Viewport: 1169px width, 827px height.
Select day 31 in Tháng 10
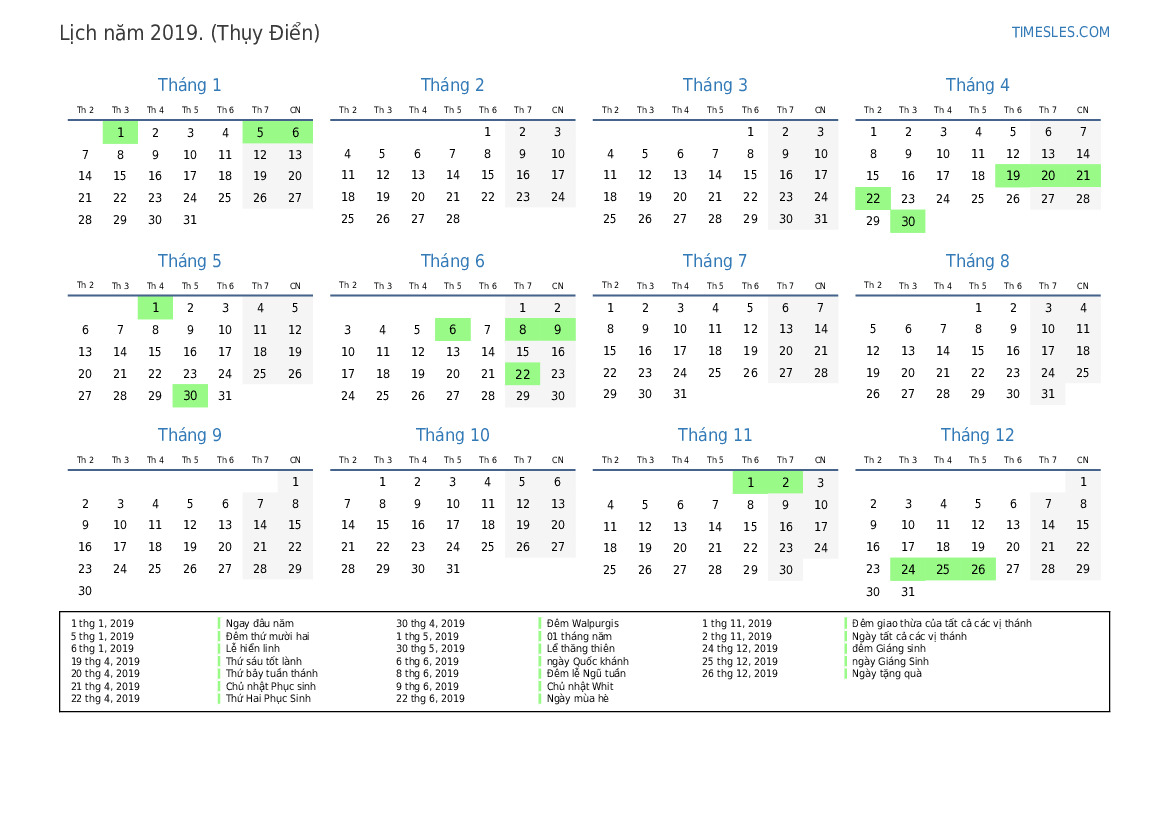[452, 569]
